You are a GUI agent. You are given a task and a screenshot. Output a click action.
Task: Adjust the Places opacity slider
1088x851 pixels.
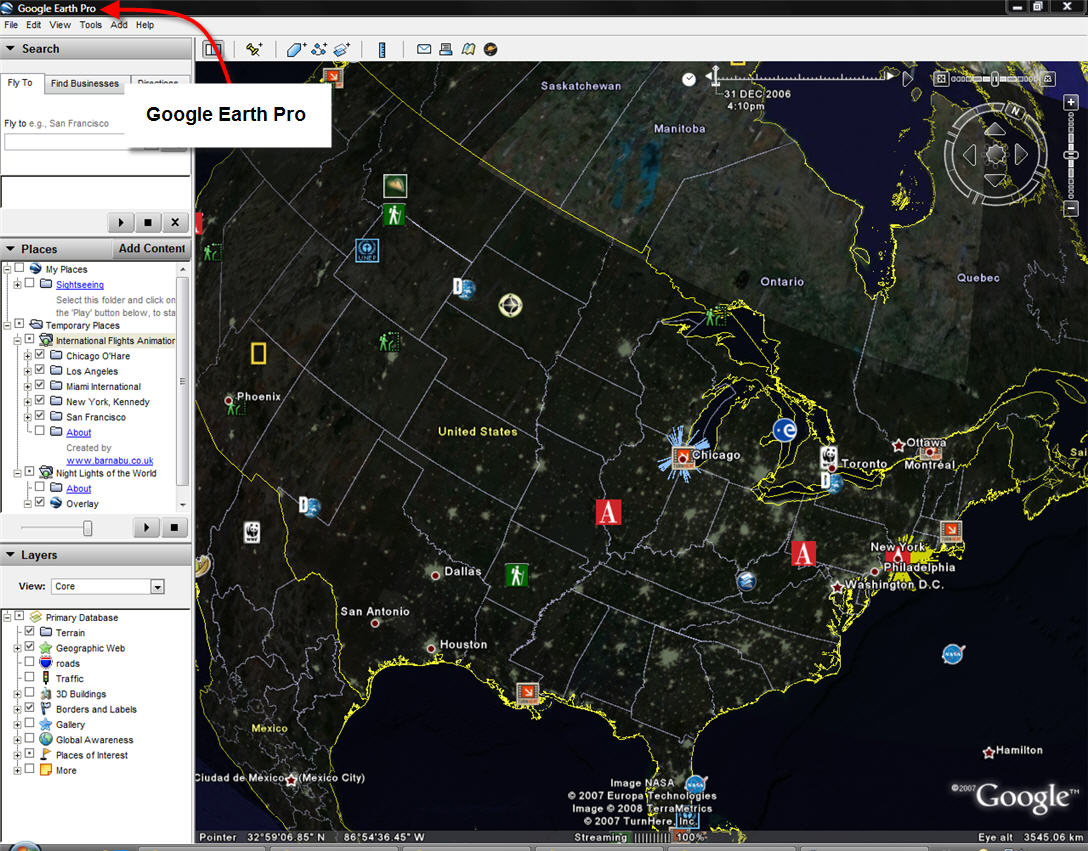click(x=87, y=528)
